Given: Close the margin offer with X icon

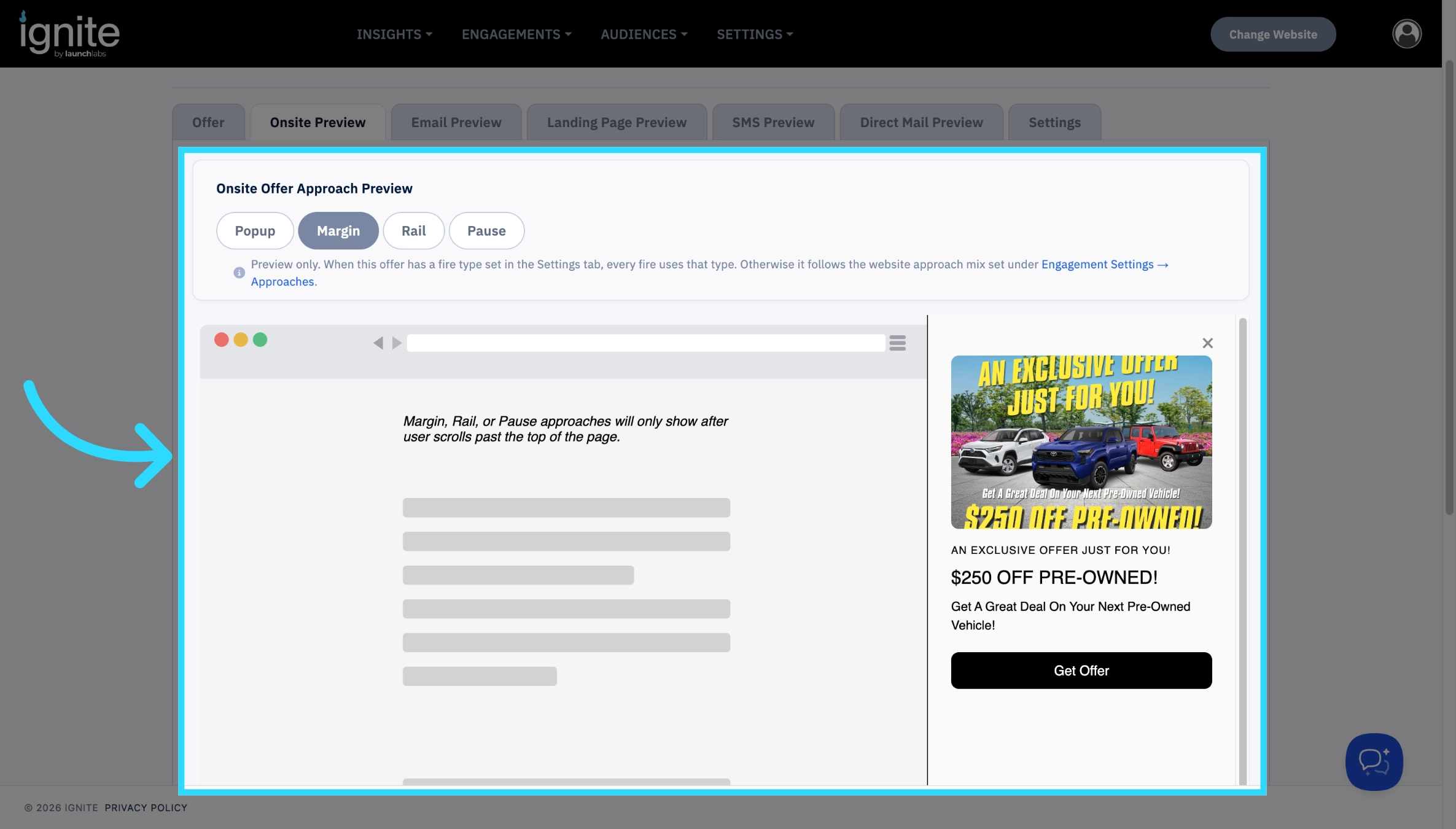Looking at the screenshot, I should click(1207, 343).
